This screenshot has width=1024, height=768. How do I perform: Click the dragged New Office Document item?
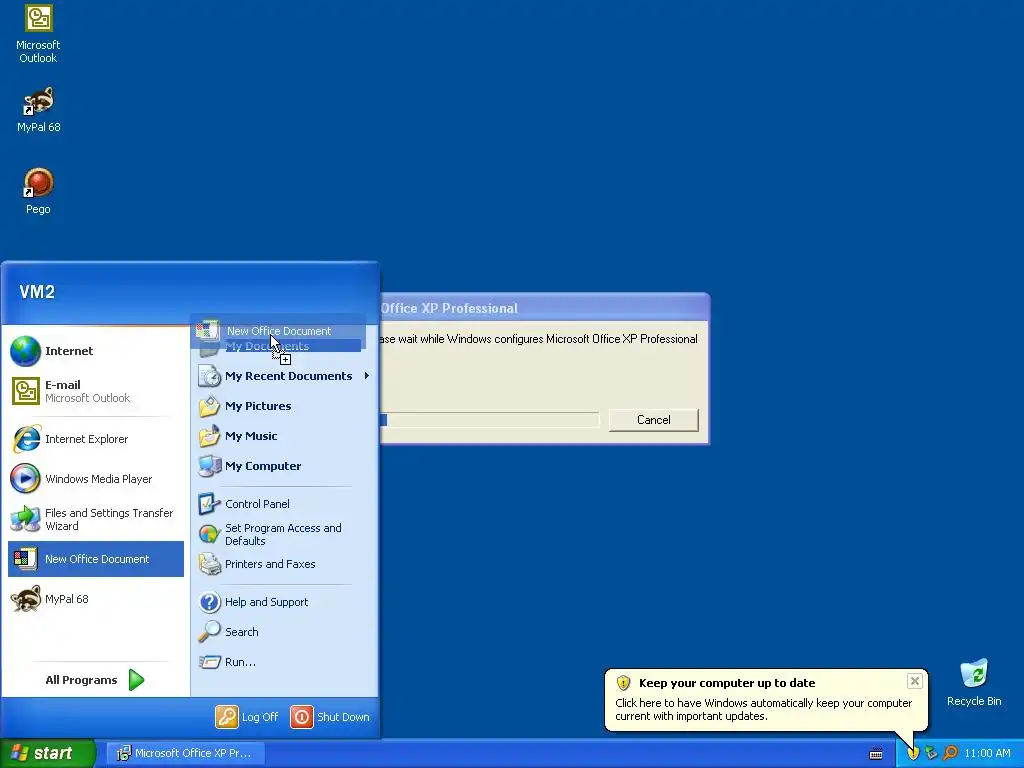(279, 331)
